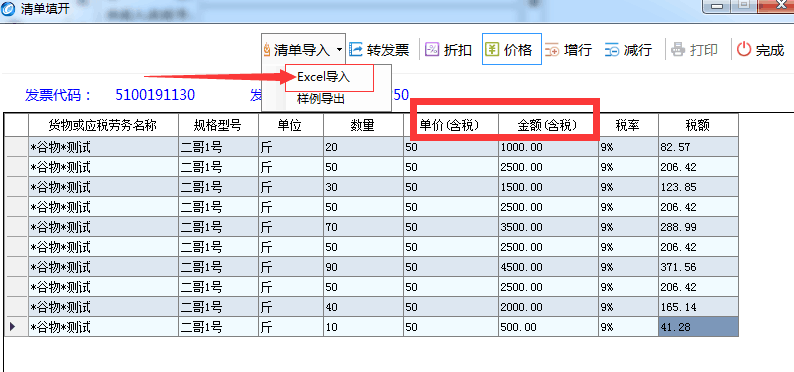Click the 数量 column header

[363, 125]
